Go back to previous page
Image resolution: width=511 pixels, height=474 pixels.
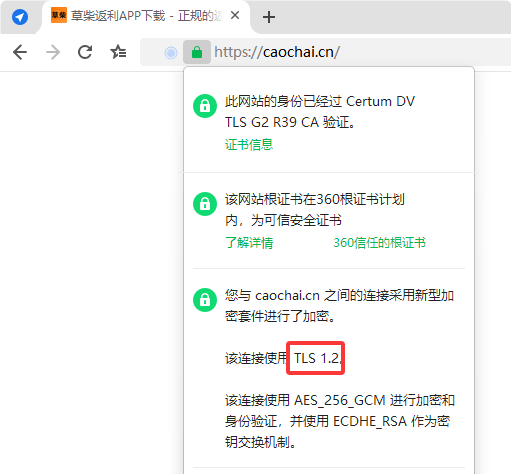coord(20,52)
